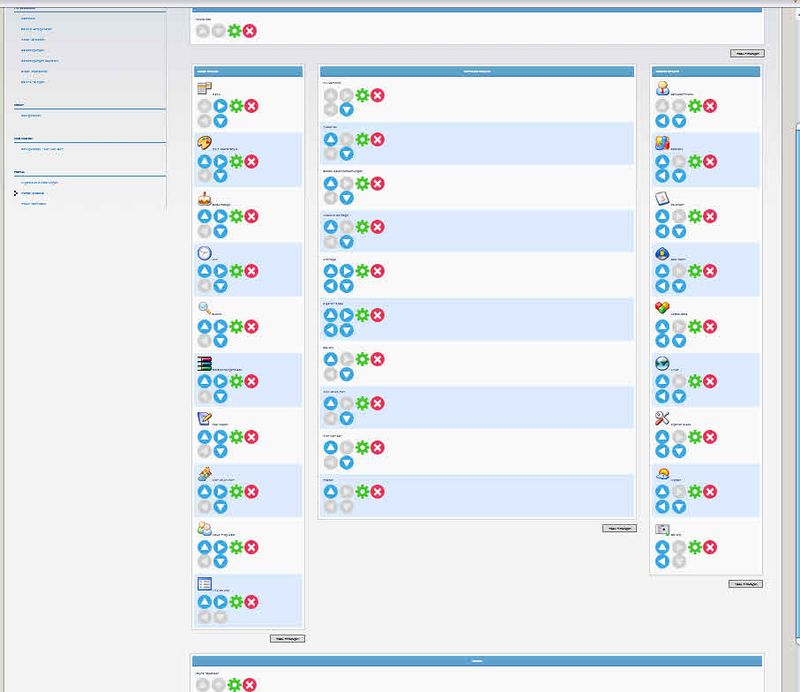Move the book stack block right
The width and height of the screenshot is (800, 692).
click(220, 381)
